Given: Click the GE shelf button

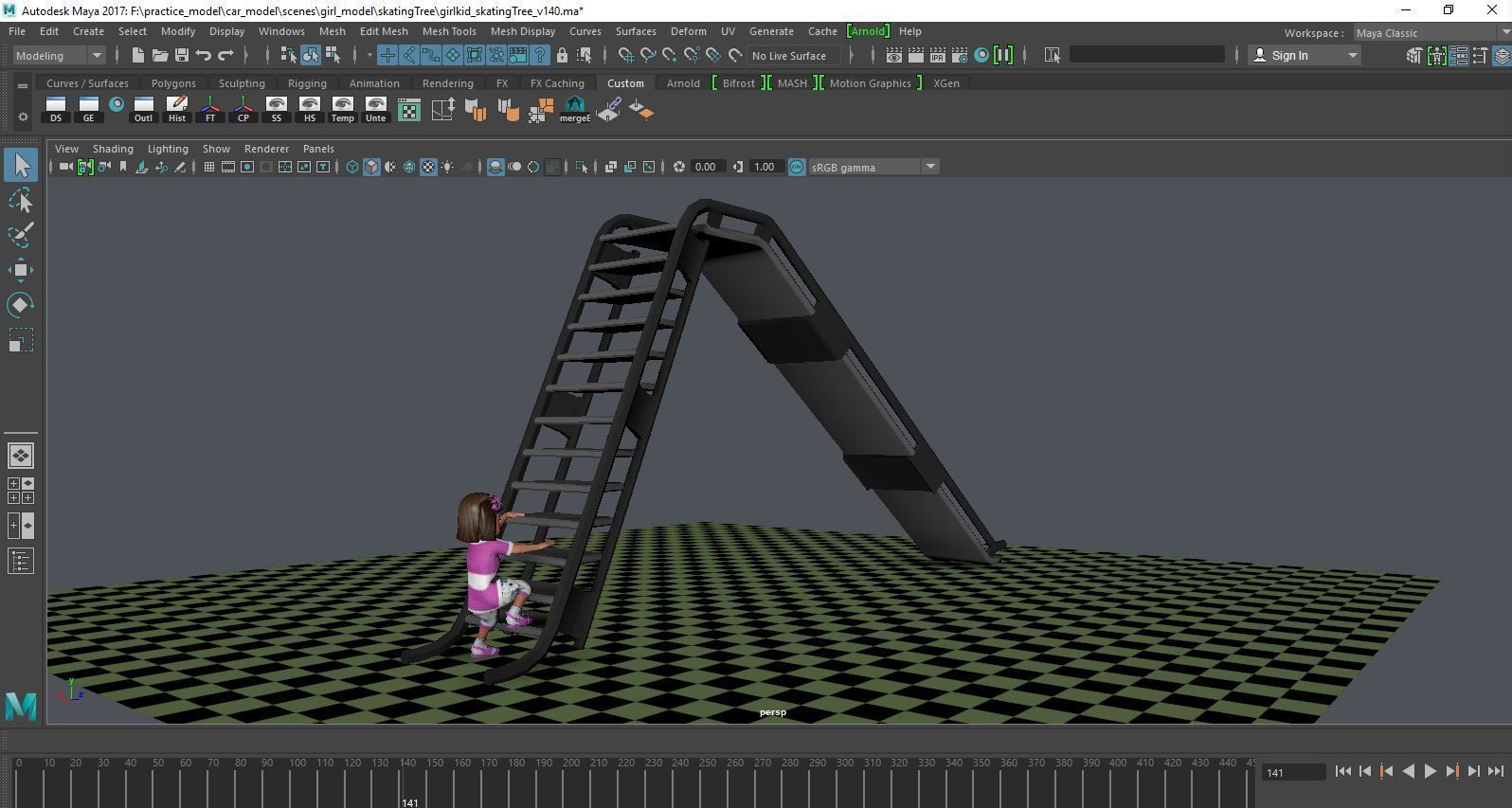Looking at the screenshot, I should pyautogui.click(x=88, y=110).
